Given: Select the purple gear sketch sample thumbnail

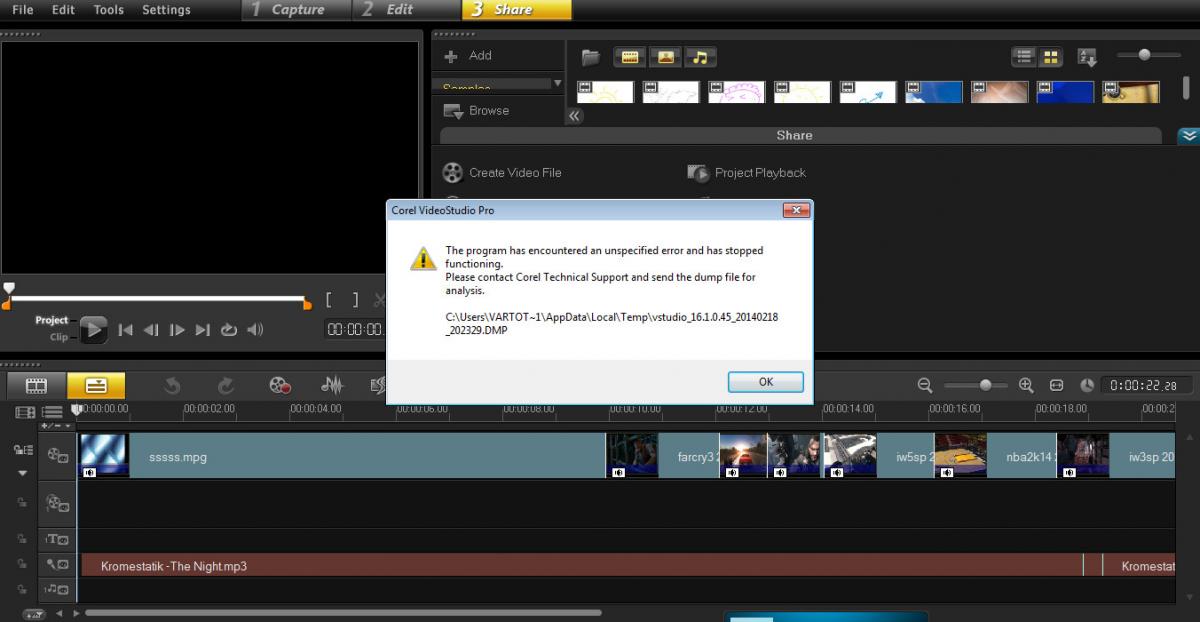Looking at the screenshot, I should tap(737, 92).
